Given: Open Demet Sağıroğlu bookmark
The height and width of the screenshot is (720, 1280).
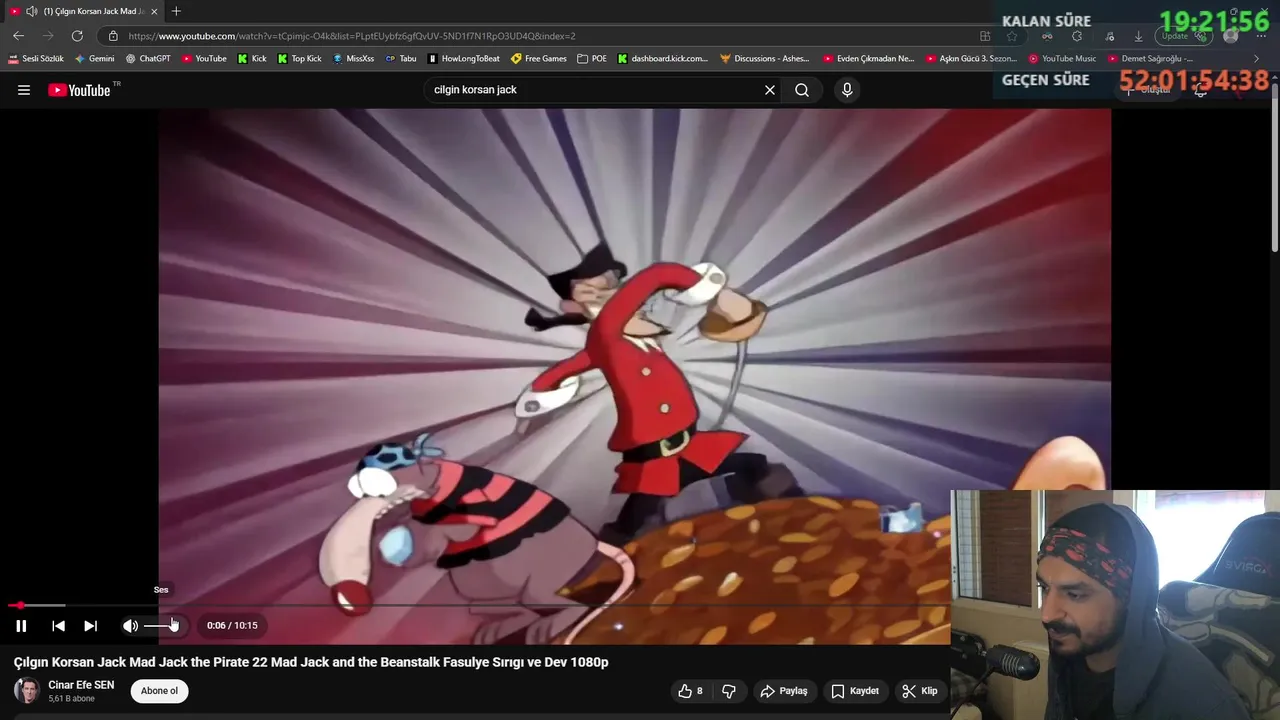Looking at the screenshot, I should [x=1150, y=59].
